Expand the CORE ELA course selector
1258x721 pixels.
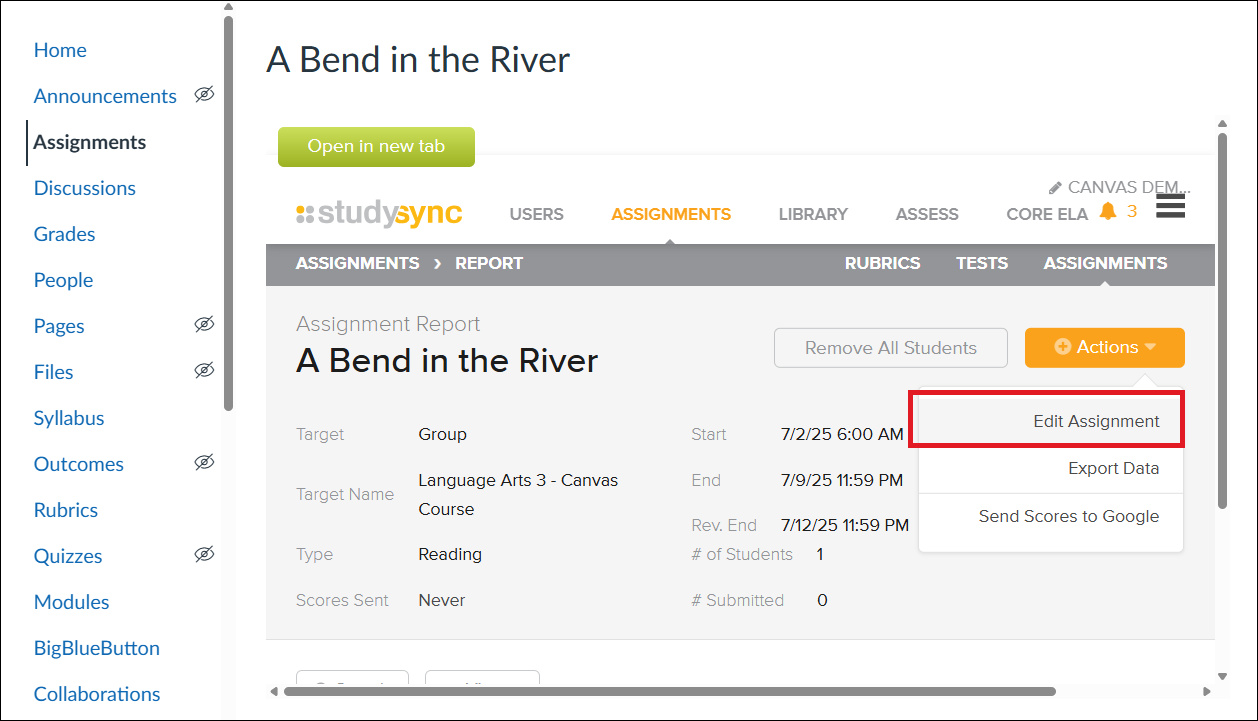(x=1047, y=213)
